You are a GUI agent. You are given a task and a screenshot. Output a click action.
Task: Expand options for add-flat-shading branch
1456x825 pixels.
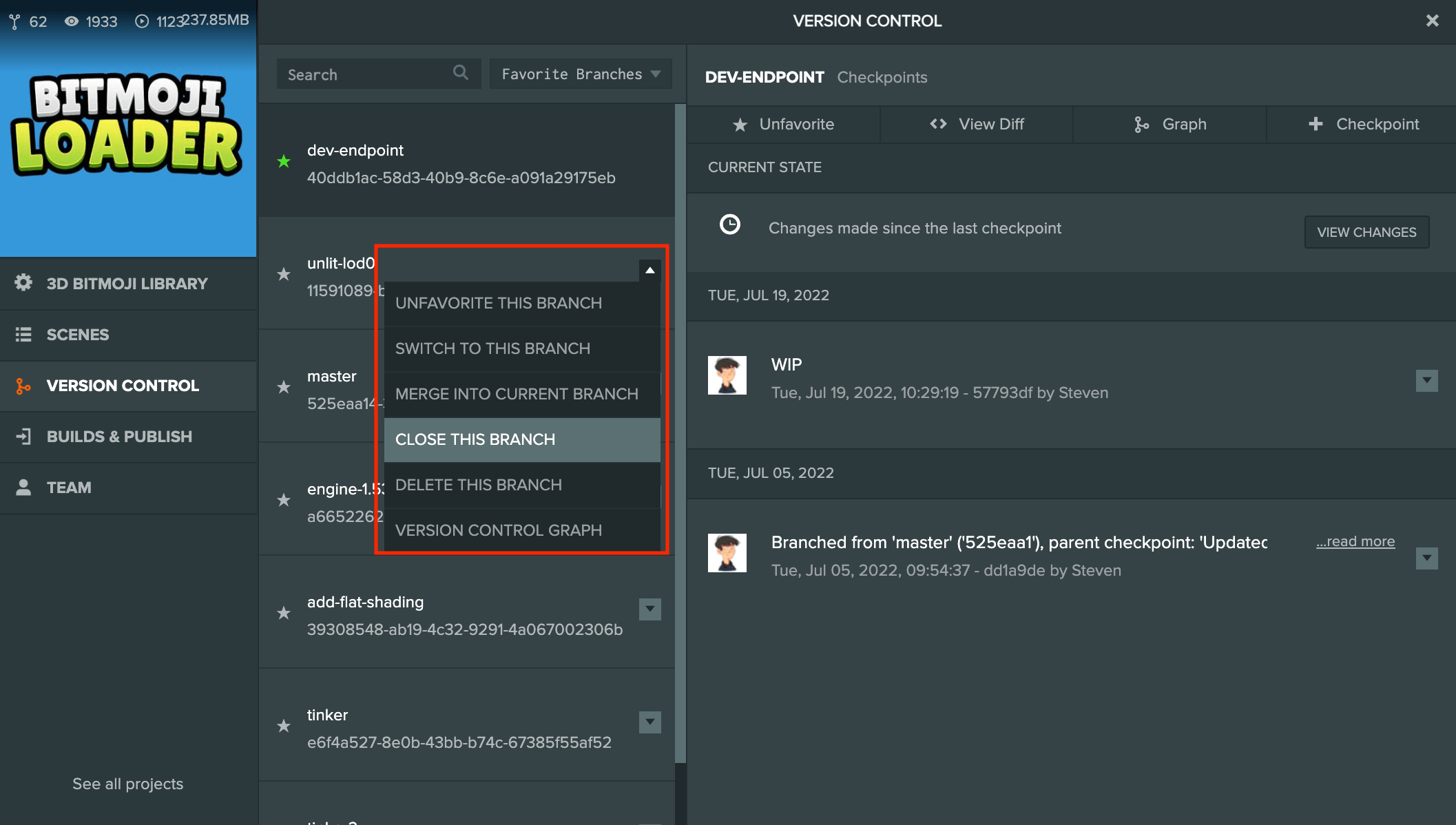pos(649,609)
